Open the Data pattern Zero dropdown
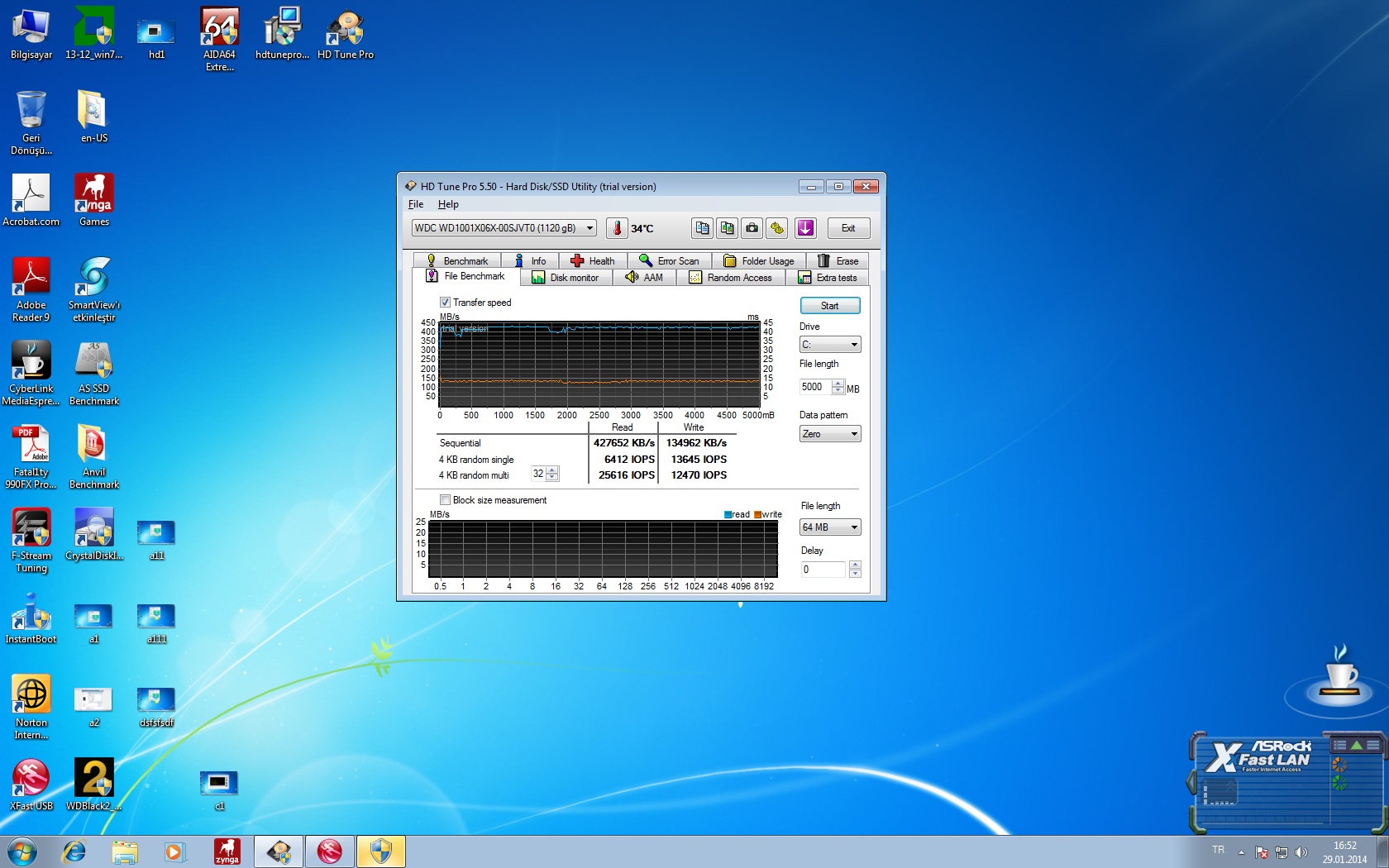This screenshot has width=1389, height=868. pyautogui.click(x=829, y=434)
